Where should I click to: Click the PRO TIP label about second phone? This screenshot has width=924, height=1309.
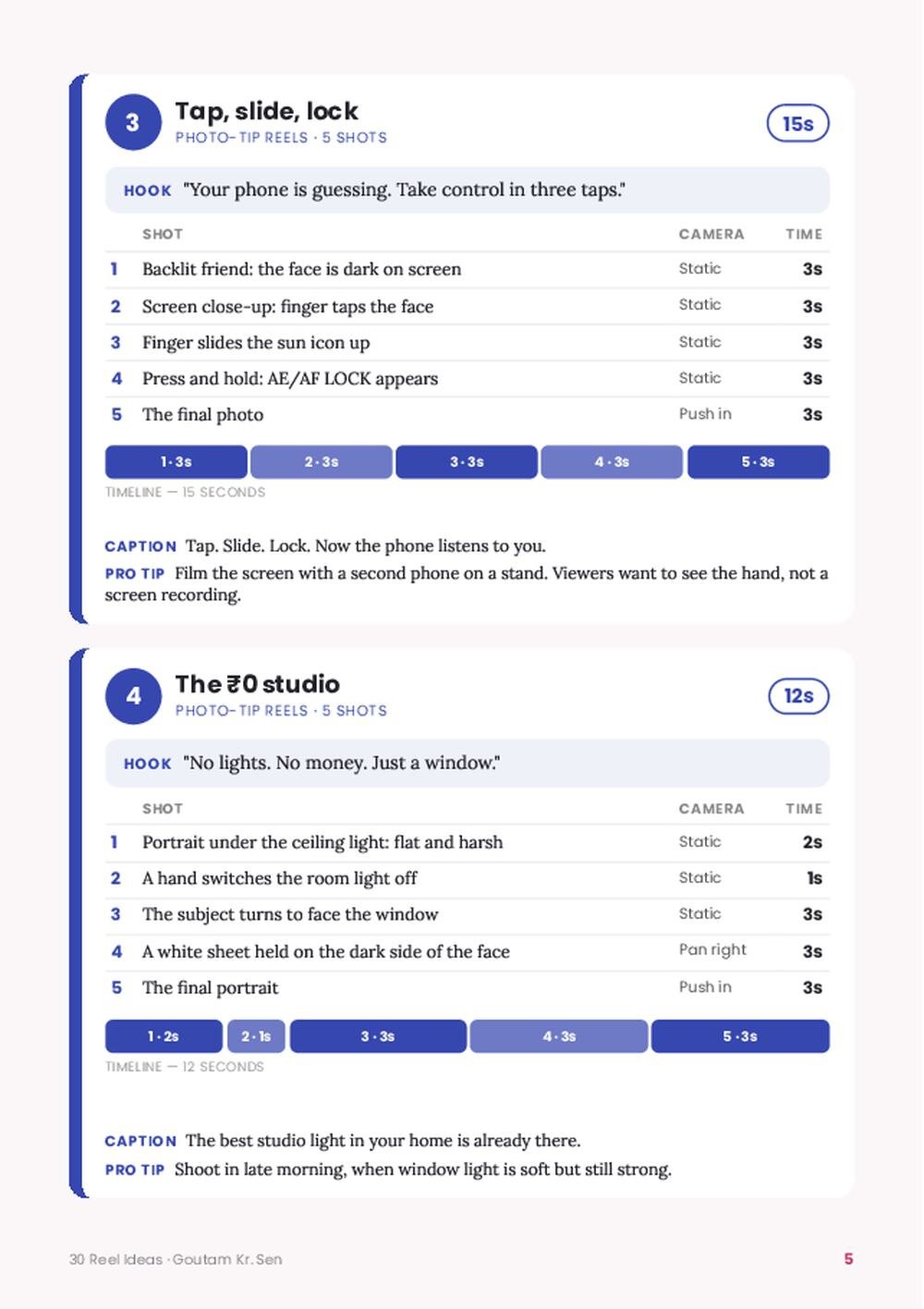pos(134,574)
